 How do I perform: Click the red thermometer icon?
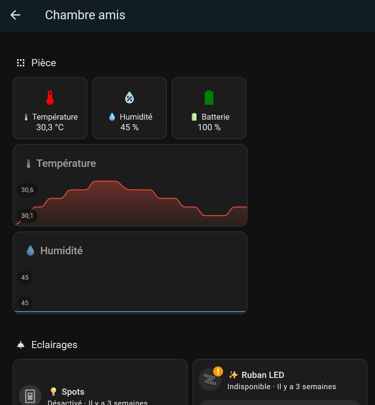pyautogui.click(x=50, y=98)
